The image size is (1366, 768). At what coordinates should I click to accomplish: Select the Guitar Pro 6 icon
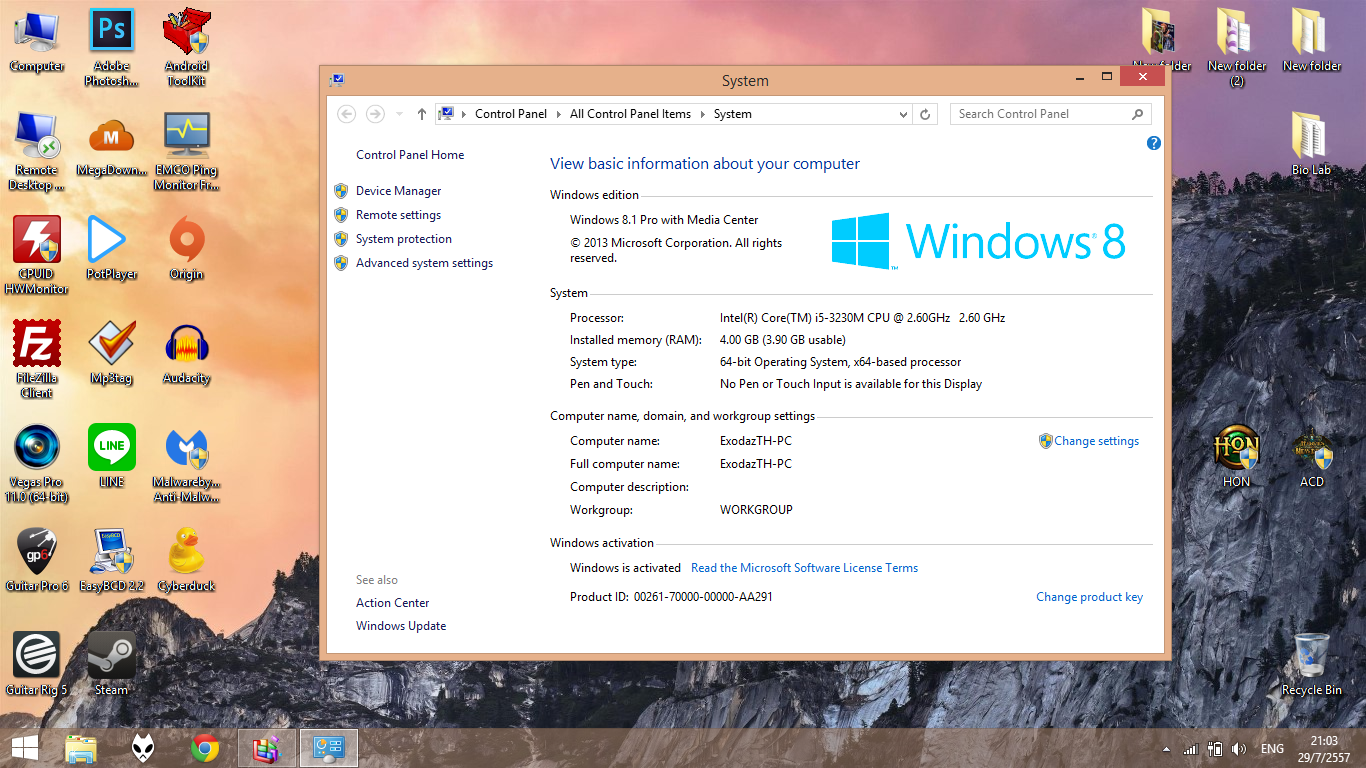click(x=37, y=560)
